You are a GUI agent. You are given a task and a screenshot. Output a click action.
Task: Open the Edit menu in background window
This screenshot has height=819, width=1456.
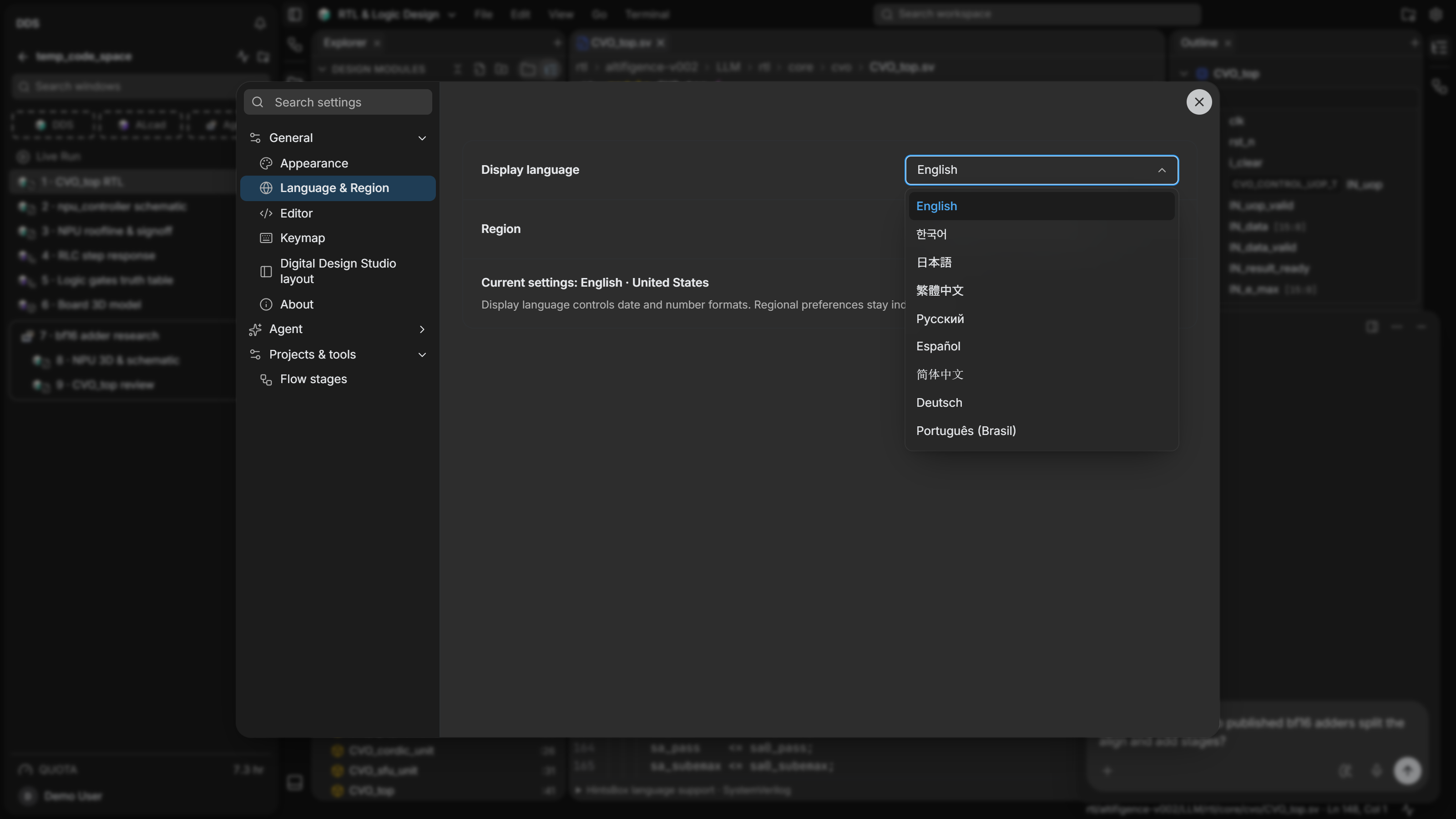click(x=521, y=14)
